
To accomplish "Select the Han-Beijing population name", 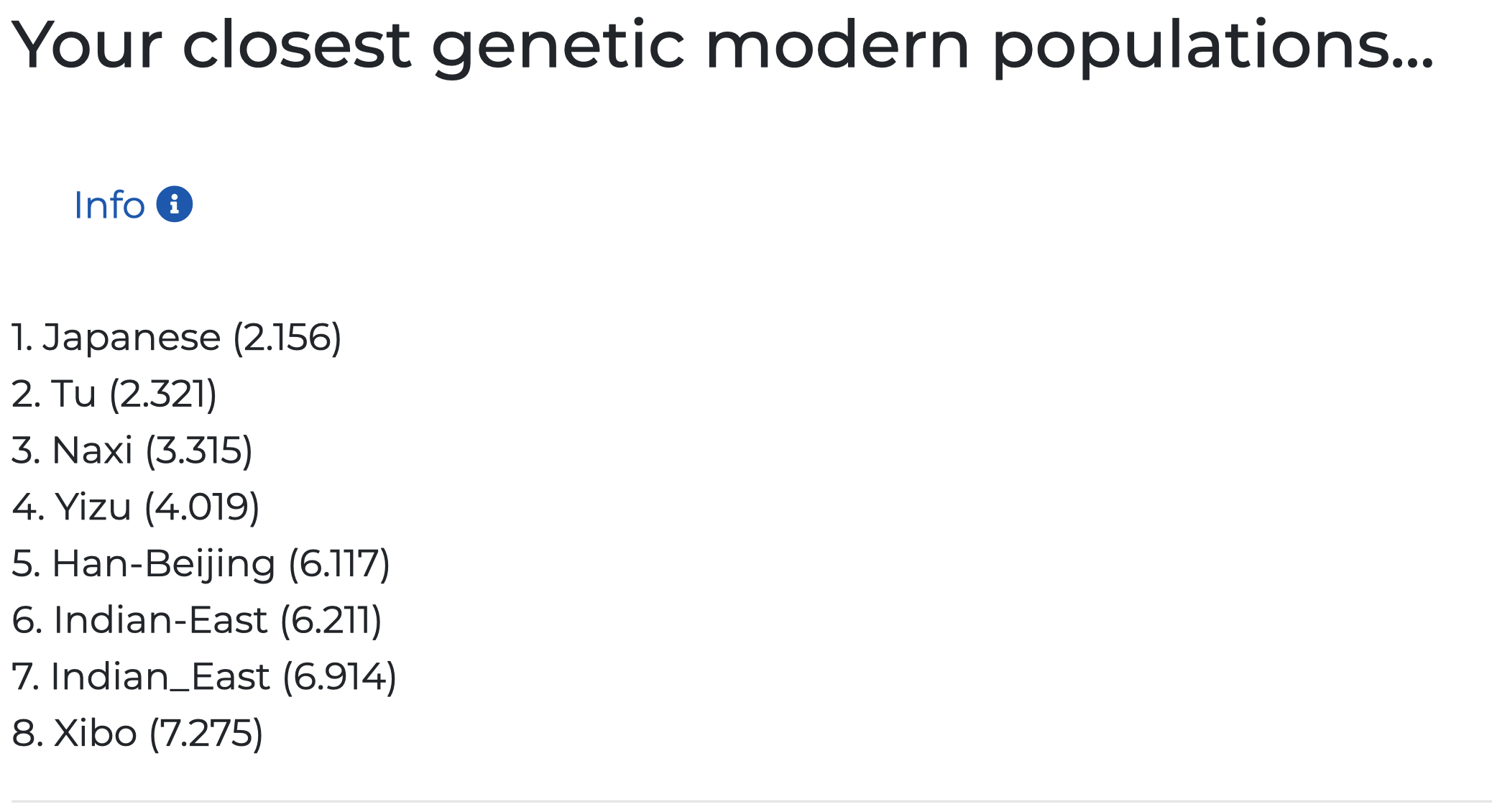I will click(164, 564).
